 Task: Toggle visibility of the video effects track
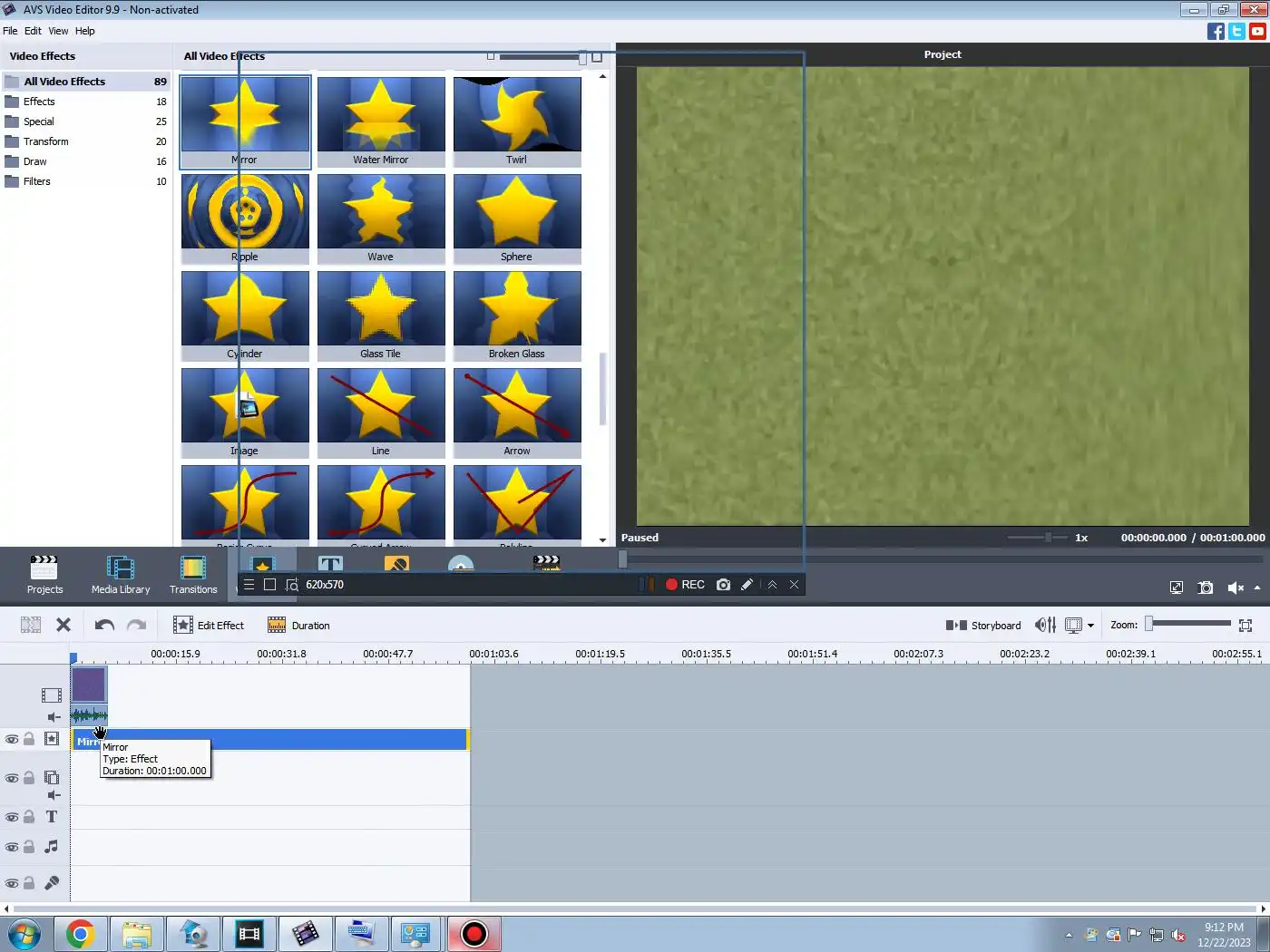12,740
